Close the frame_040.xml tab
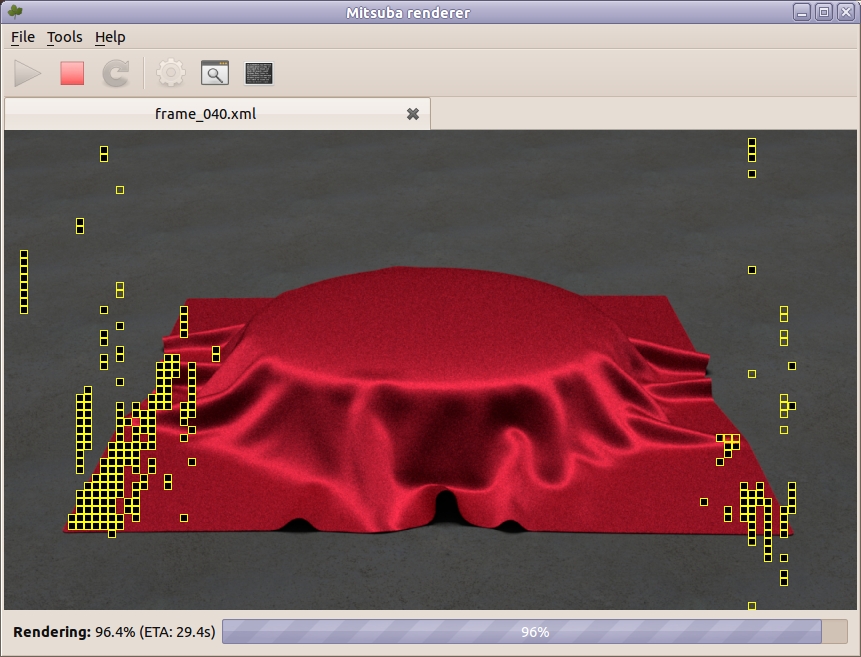 pos(412,114)
